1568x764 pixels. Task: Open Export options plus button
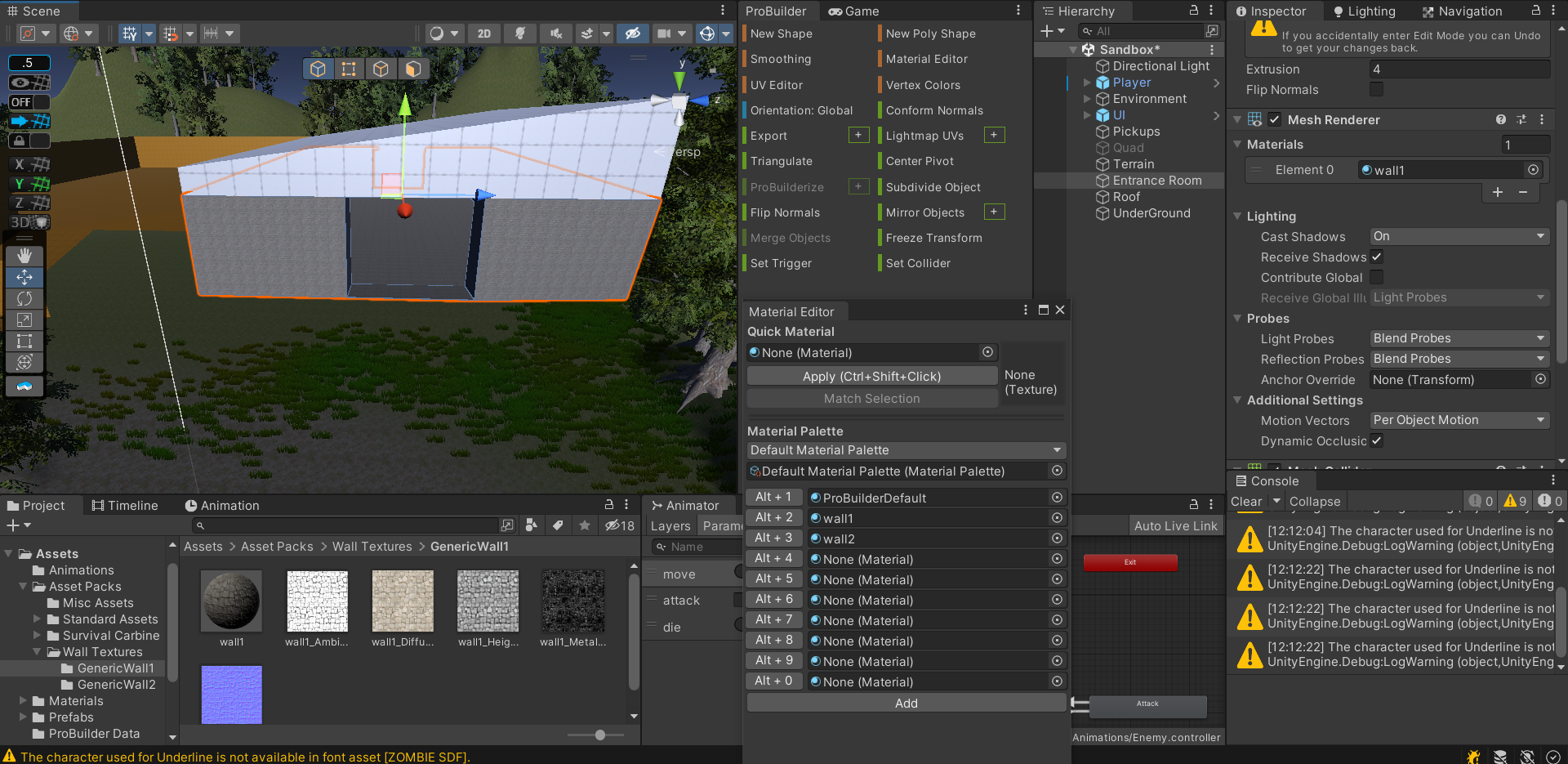point(858,135)
